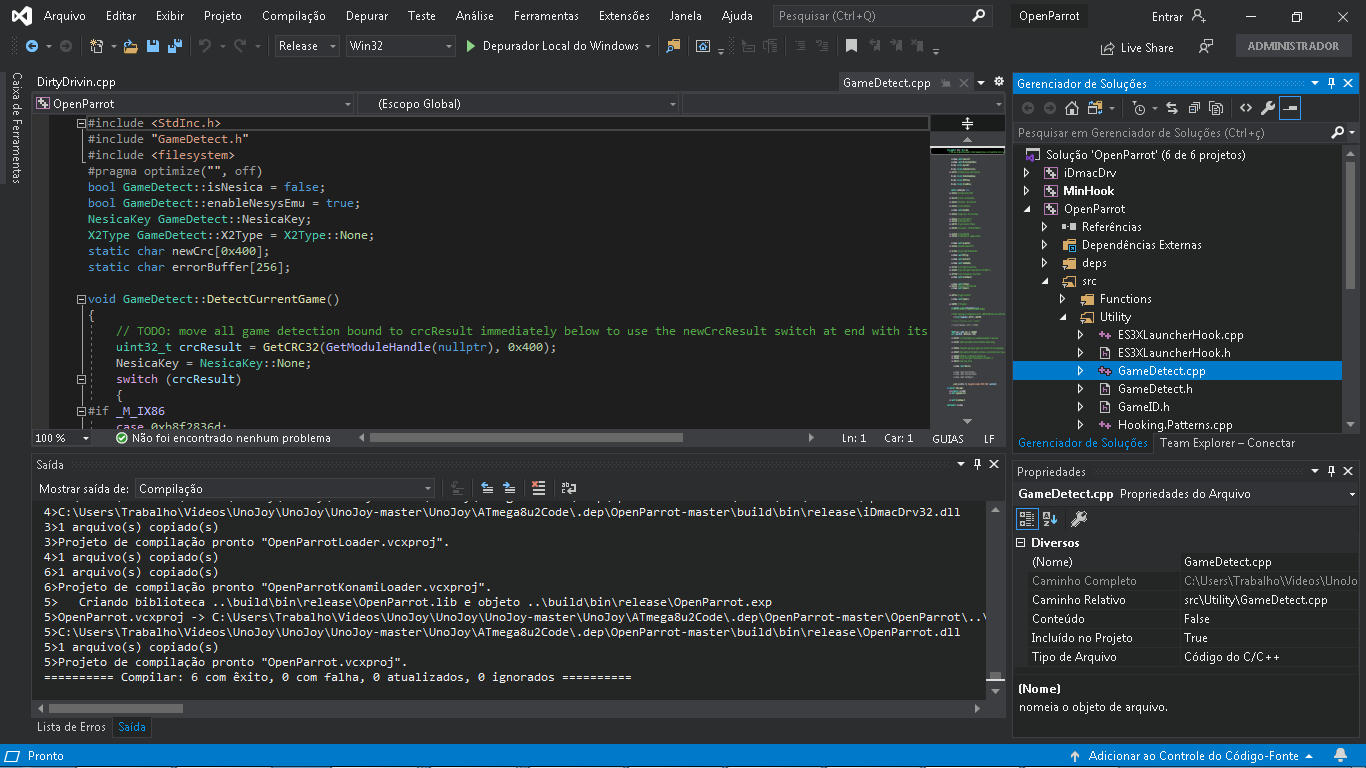
Task: Click the ADMINISTRADOR button
Action: tap(1293, 46)
